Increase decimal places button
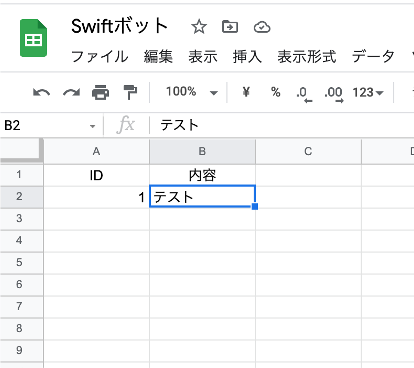 click(x=334, y=94)
